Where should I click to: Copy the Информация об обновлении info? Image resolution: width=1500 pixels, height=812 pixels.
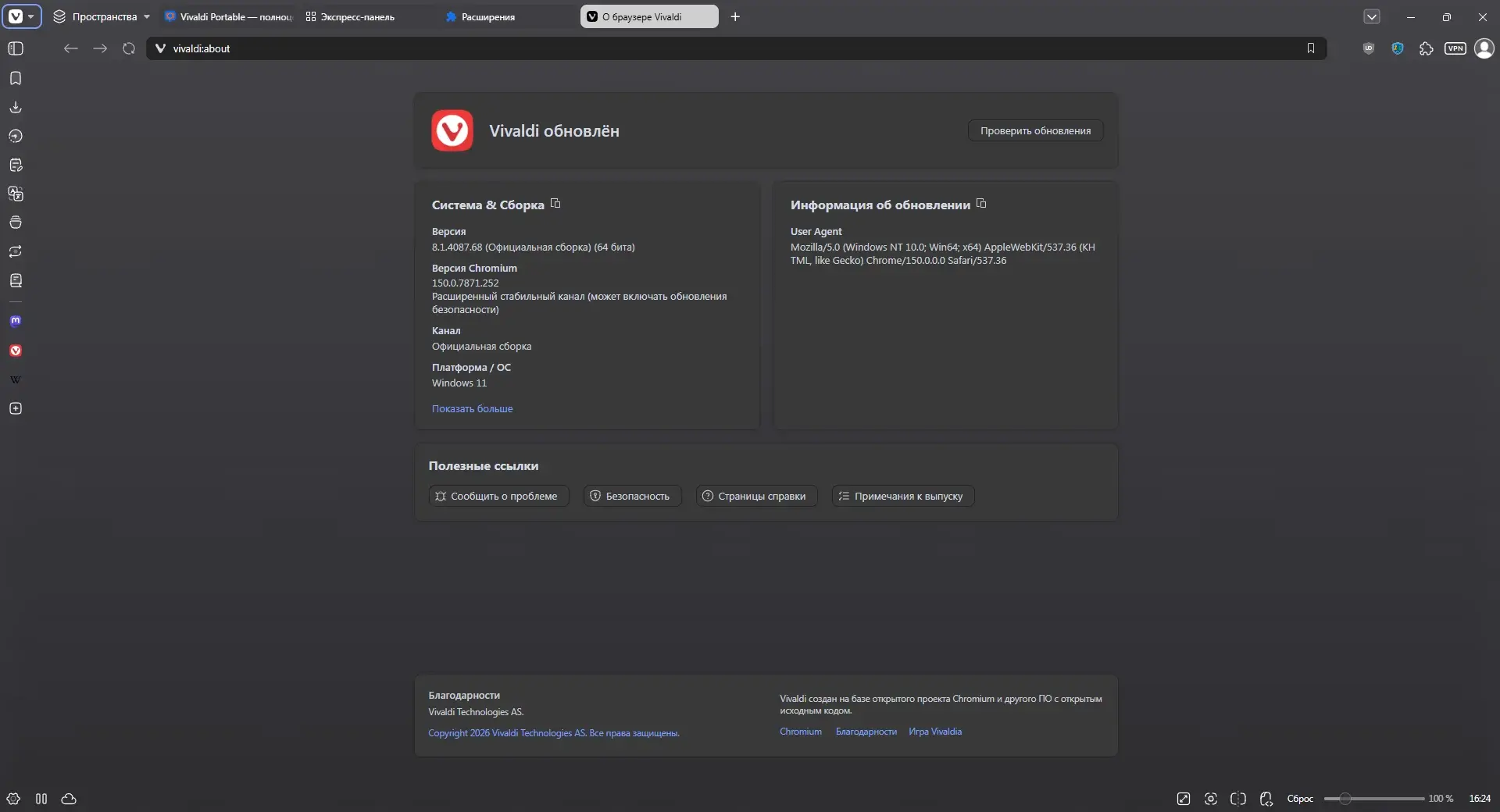pos(981,204)
